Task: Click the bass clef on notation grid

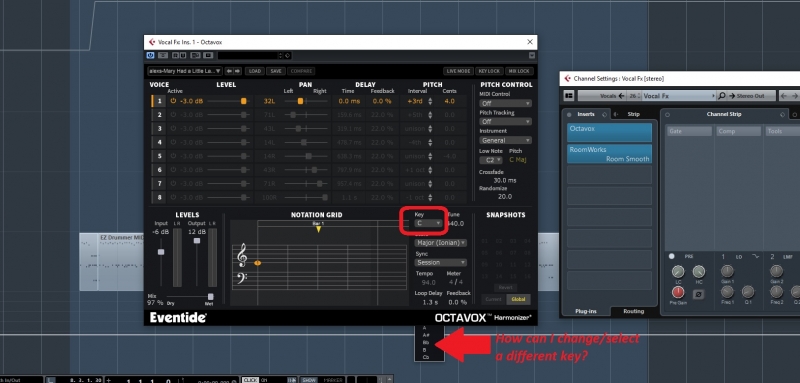Action: [243, 278]
